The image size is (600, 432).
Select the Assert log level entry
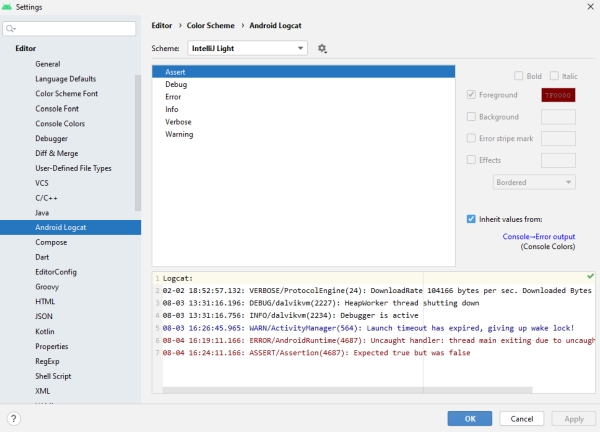(x=303, y=72)
